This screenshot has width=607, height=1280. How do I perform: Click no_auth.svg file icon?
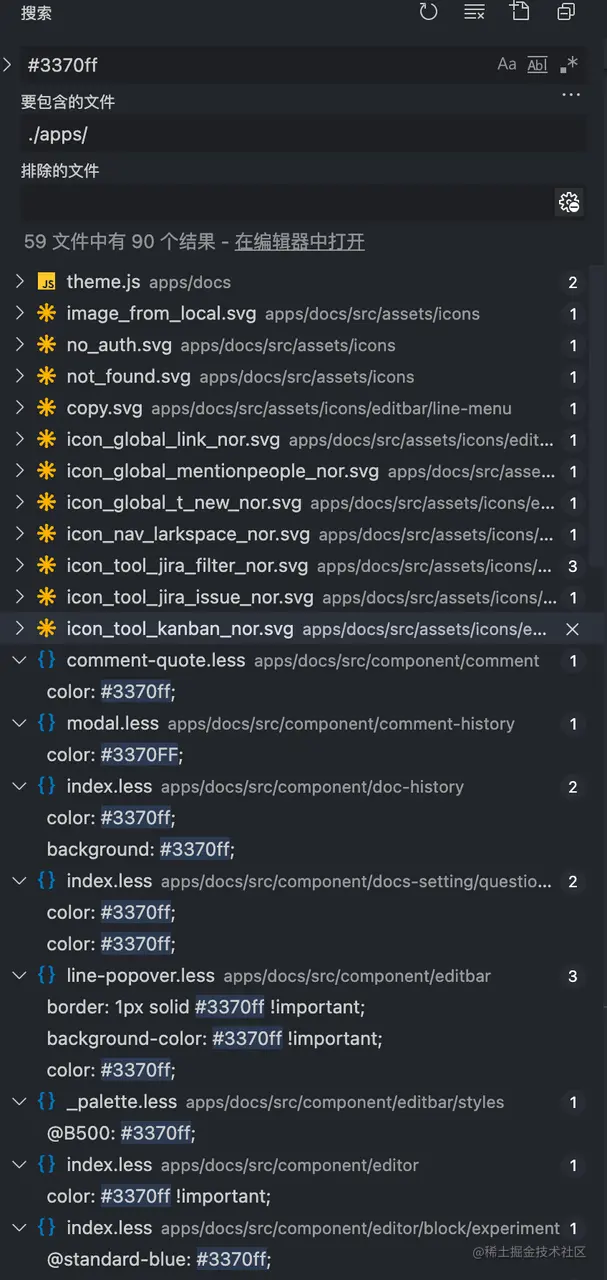click(x=46, y=345)
